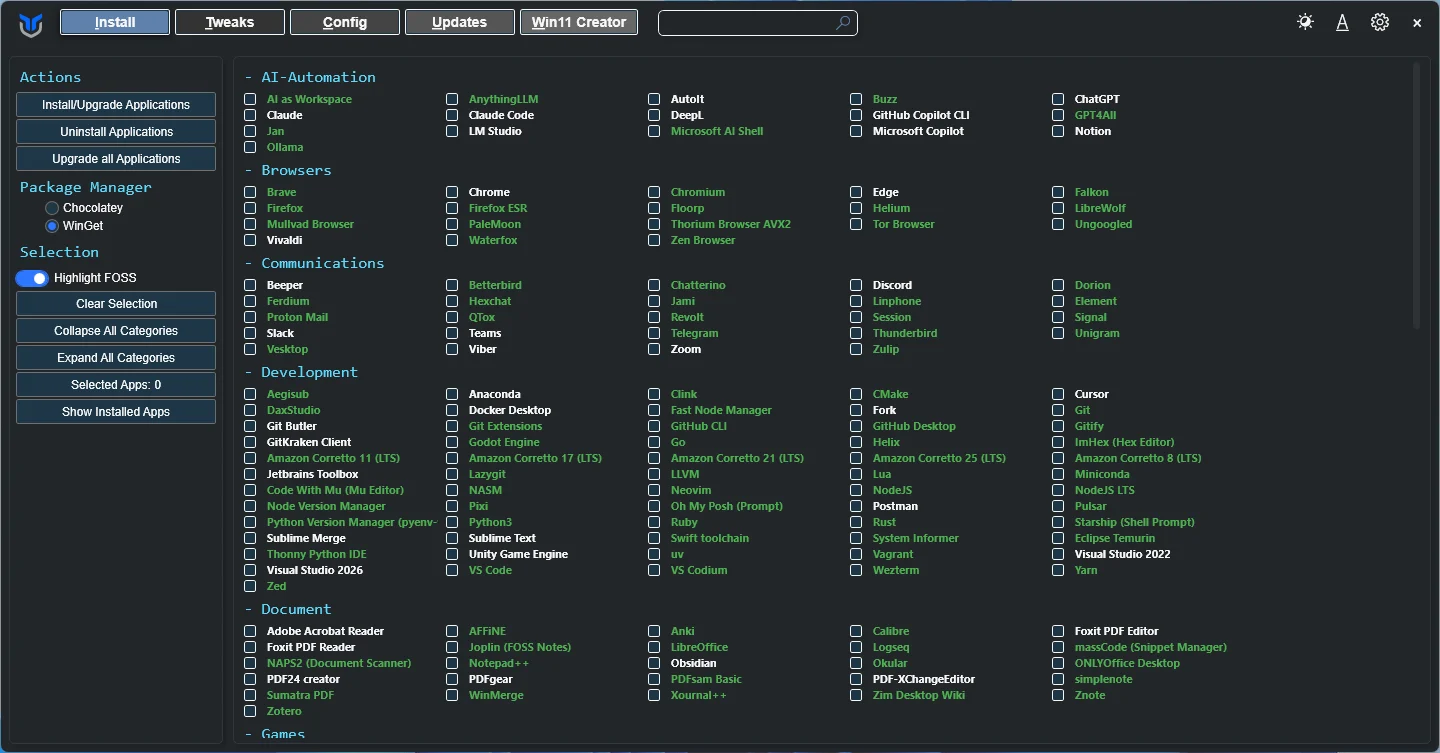
Task: Check the Notepad++ checkbox
Action: (x=452, y=663)
